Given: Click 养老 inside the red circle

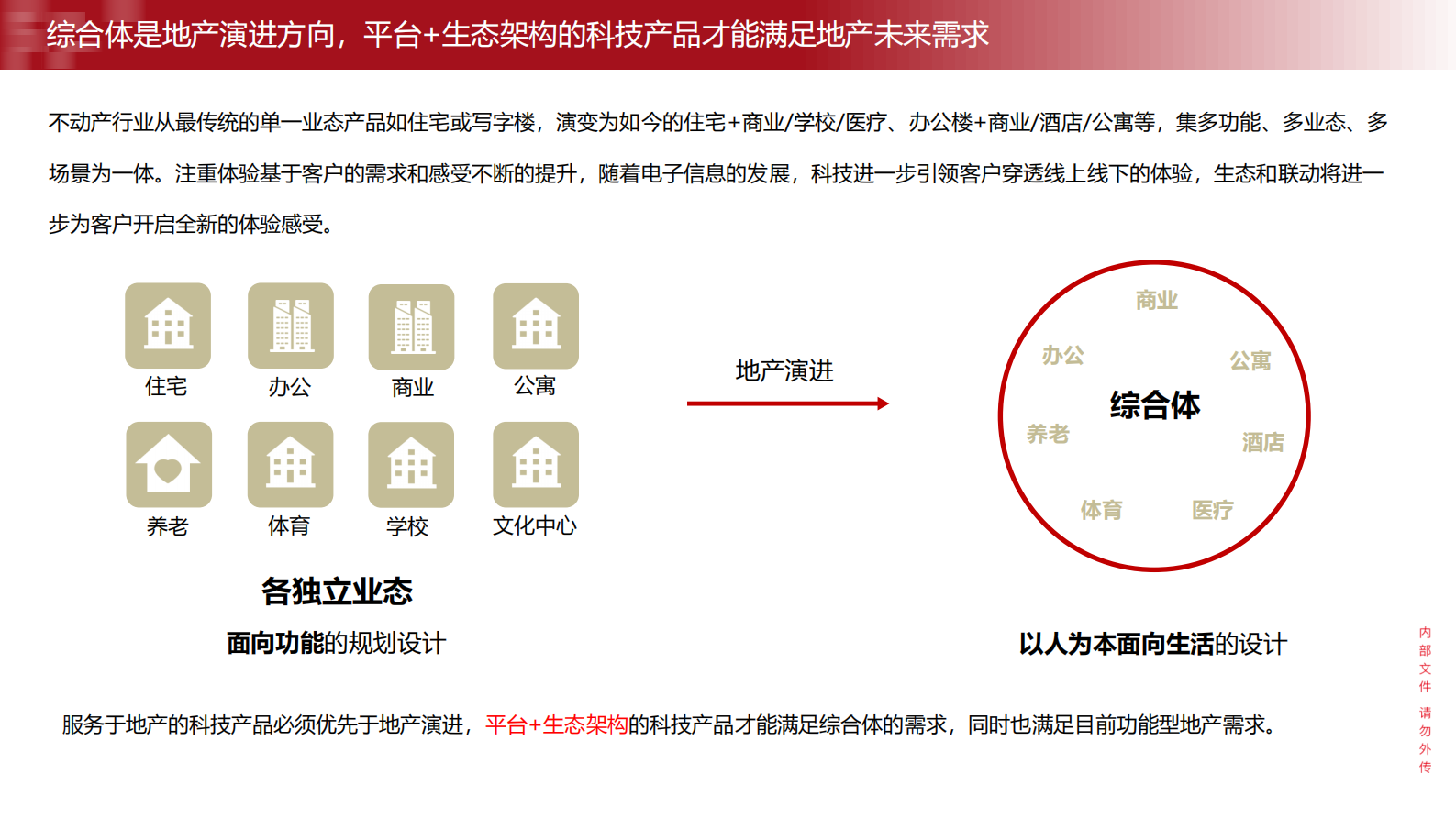Looking at the screenshot, I should click(x=1048, y=434).
